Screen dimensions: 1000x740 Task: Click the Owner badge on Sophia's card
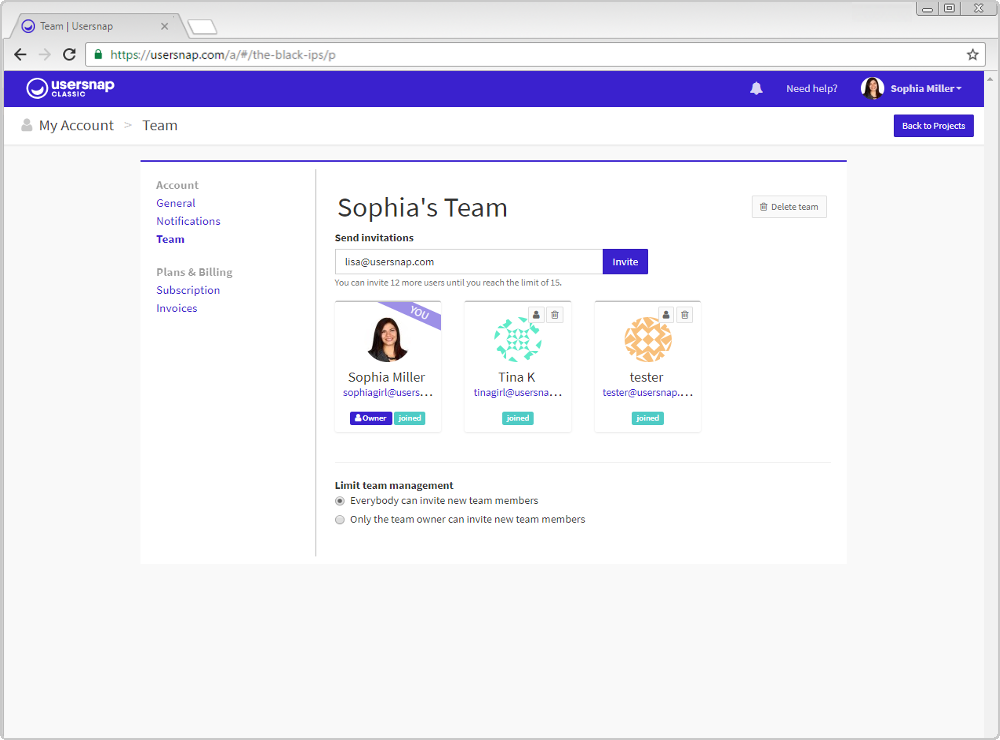[371, 418]
